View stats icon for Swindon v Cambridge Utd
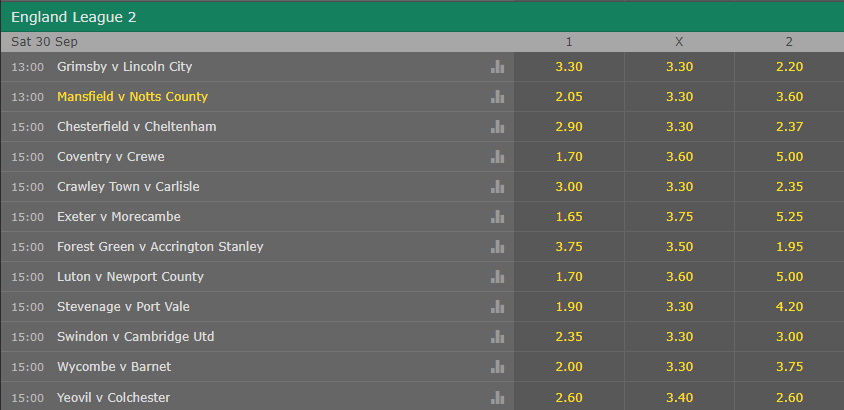 pyautogui.click(x=497, y=337)
